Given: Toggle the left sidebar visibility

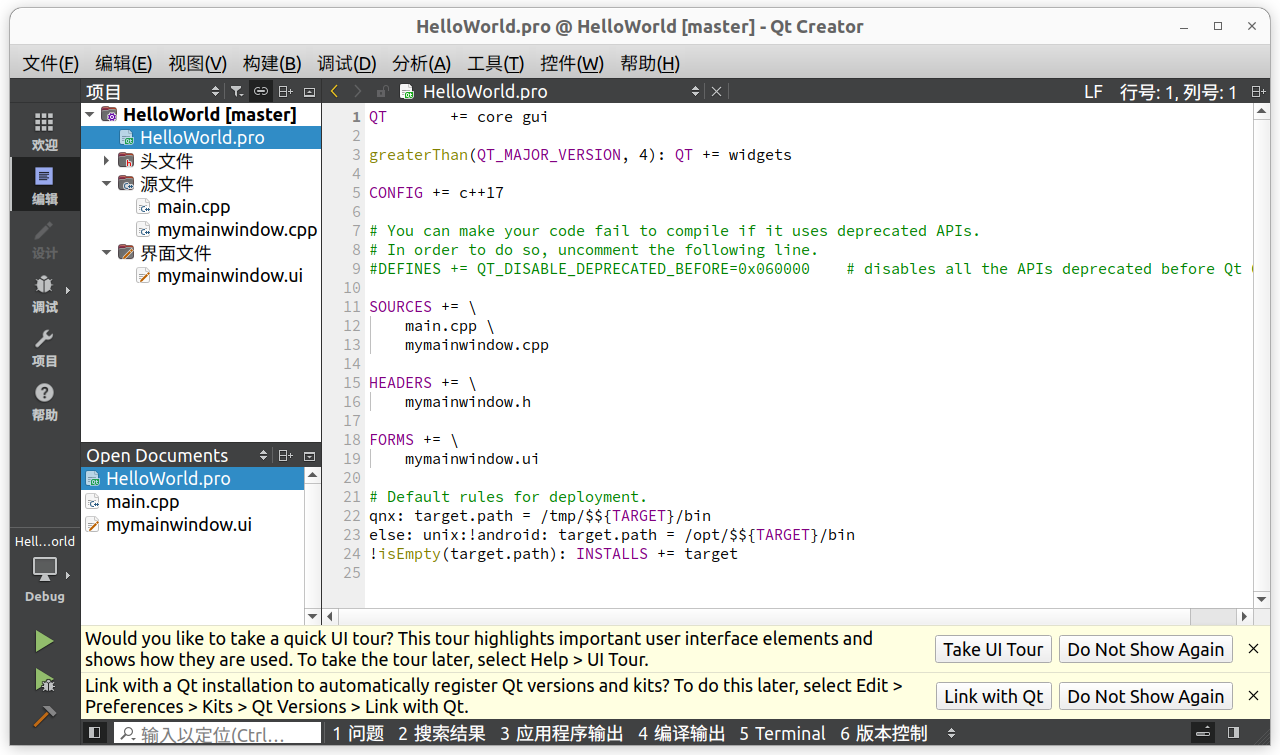Looking at the screenshot, I should pyautogui.click(x=95, y=733).
